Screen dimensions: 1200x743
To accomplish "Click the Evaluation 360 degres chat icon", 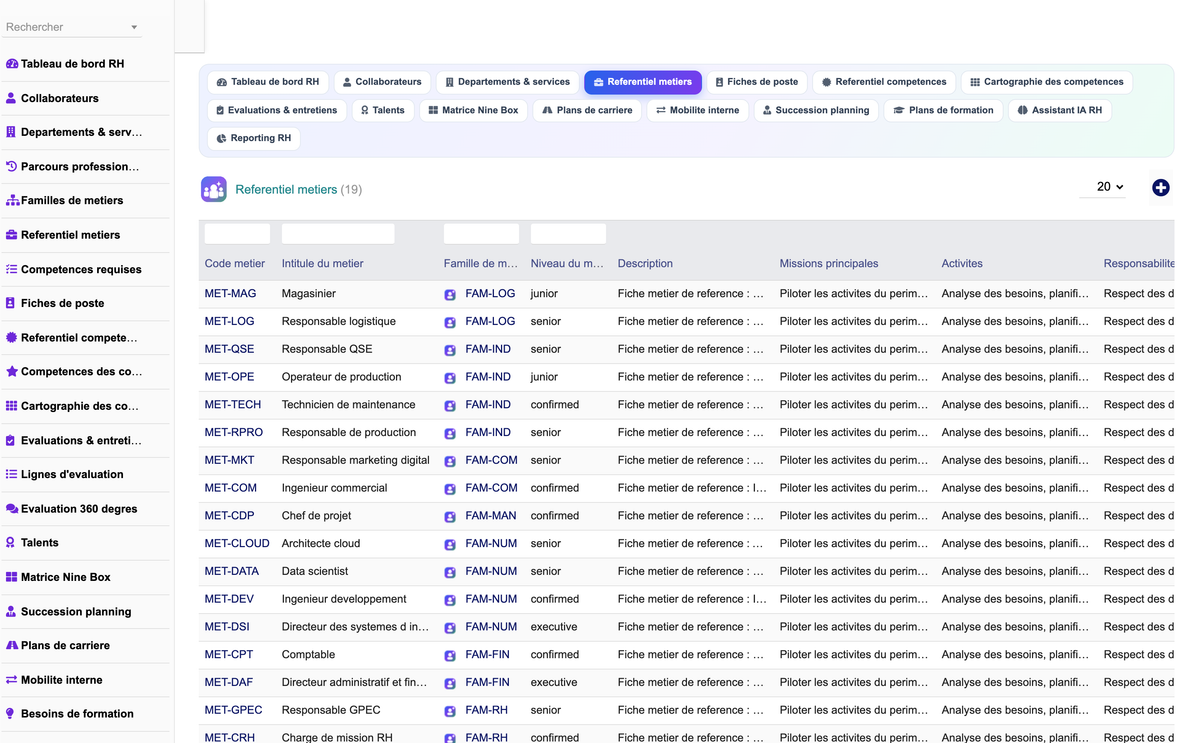I will click(12, 508).
